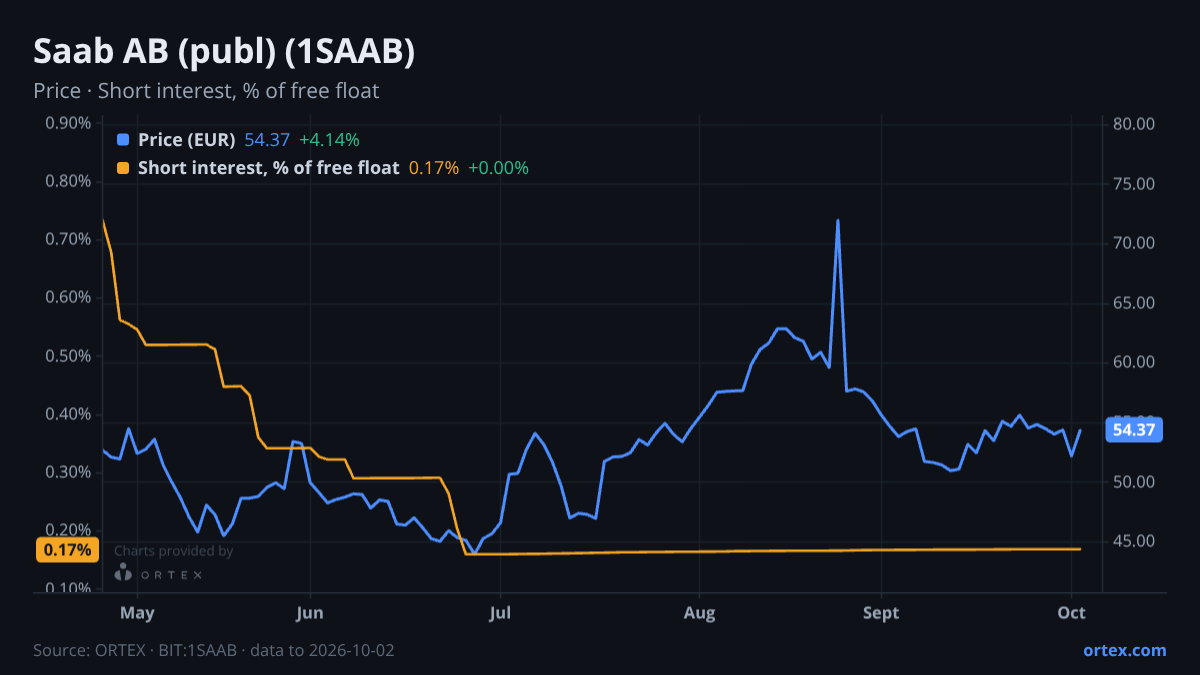Image resolution: width=1200 pixels, height=675 pixels.
Task: Click the Price · Short interest subtitle
Action: pyautogui.click(x=206, y=91)
